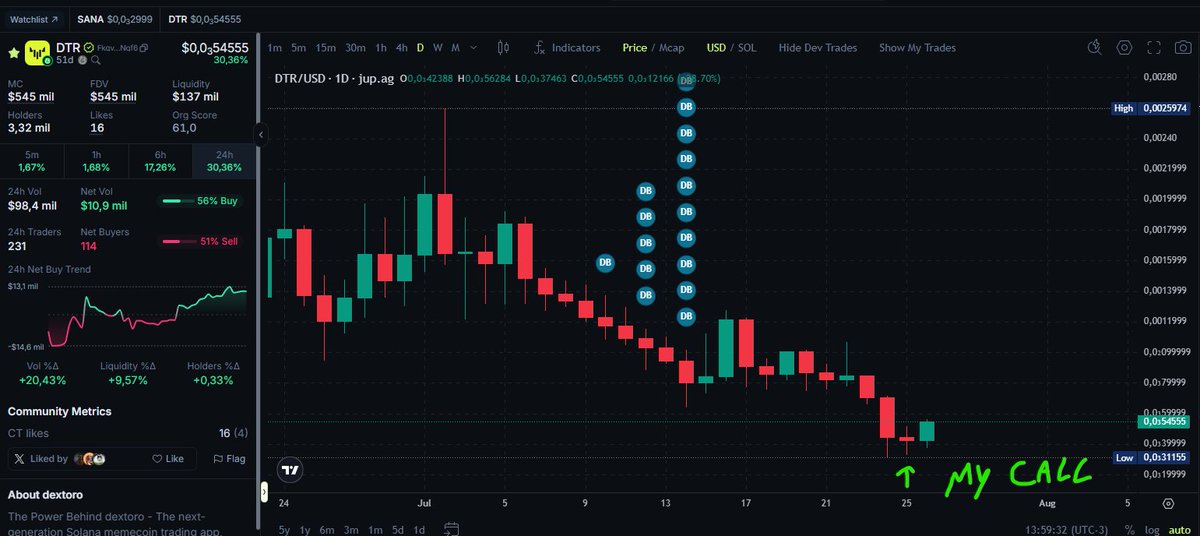The height and width of the screenshot is (536, 1200).
Task: Click the Liked by button
Action: coord(60,459)
